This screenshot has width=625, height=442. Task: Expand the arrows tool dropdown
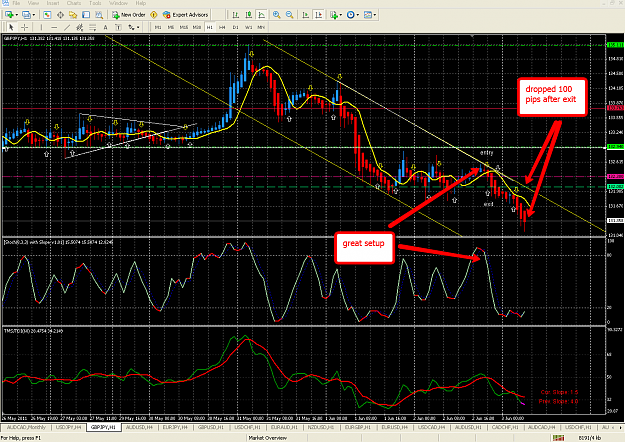click(138, 28)
